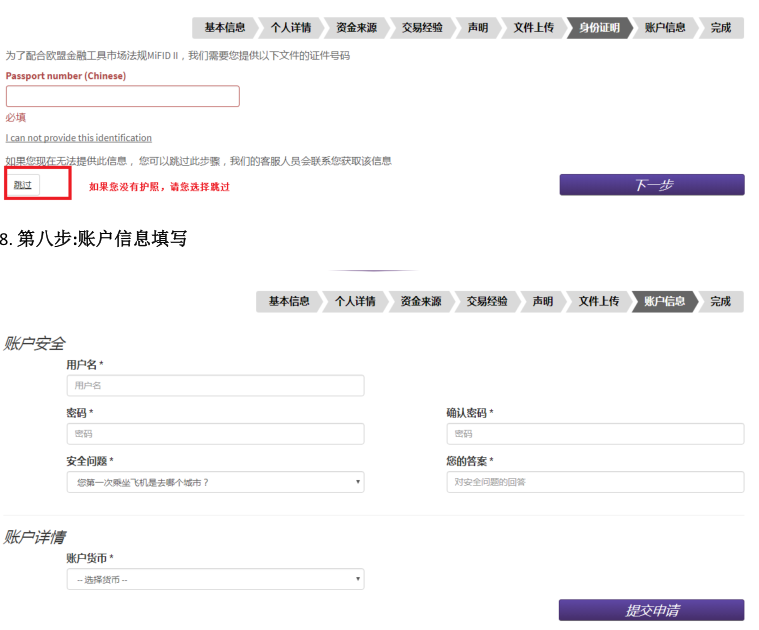Open the 'I can not provide this identification' link
The height and width of the screenshot is (630, 759).
point(79,138)
